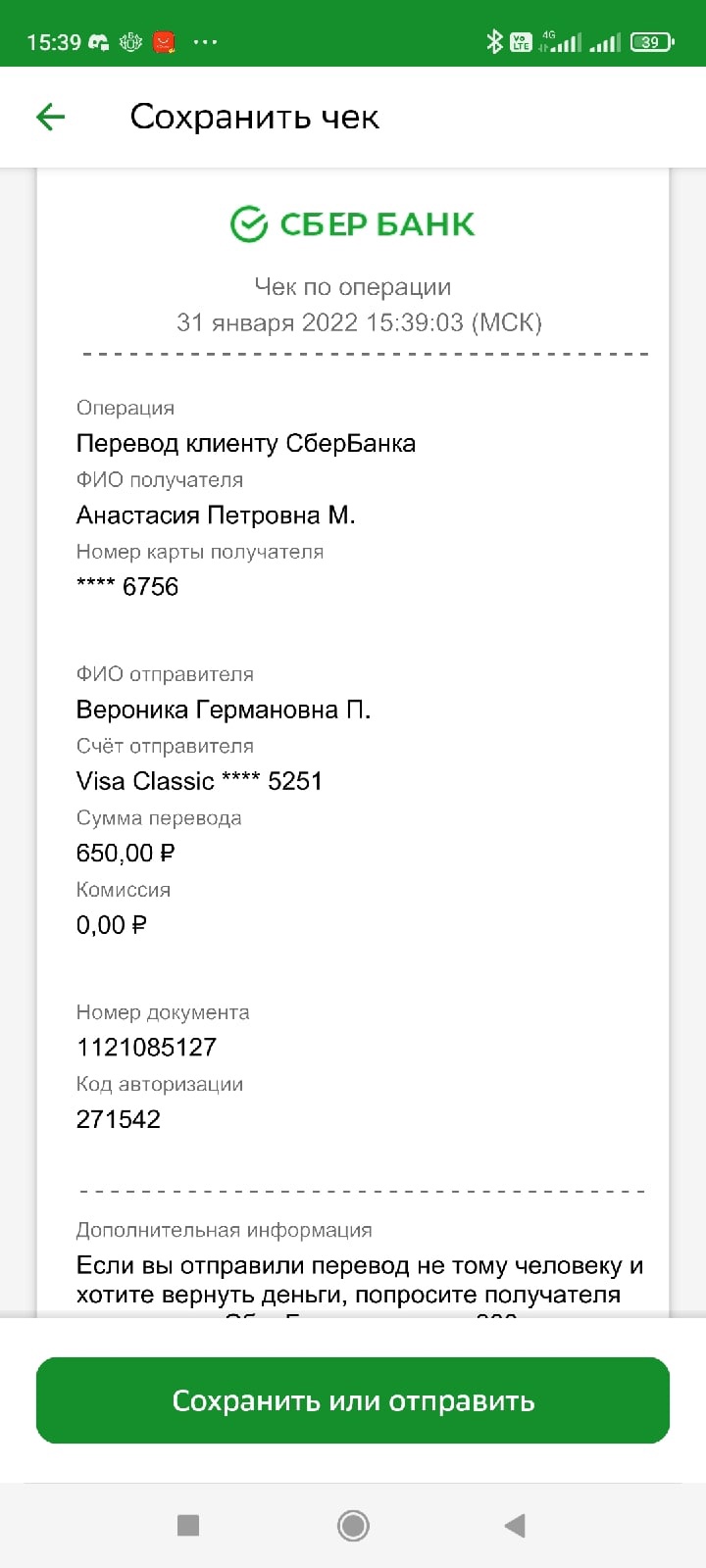Tap the Android Recents square button
This screenshot has width=706, height=1568.
click(x=188, y=1525)
